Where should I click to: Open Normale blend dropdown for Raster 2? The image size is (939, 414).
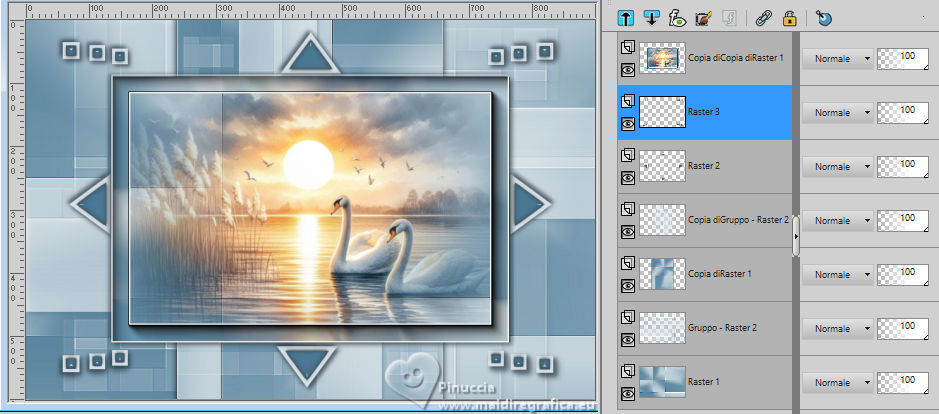click(838, 167)
